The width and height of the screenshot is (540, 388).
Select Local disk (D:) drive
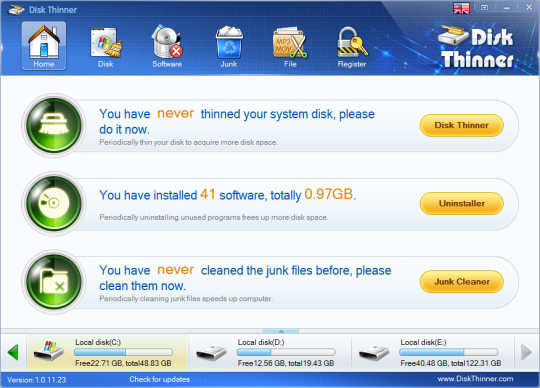270,353
